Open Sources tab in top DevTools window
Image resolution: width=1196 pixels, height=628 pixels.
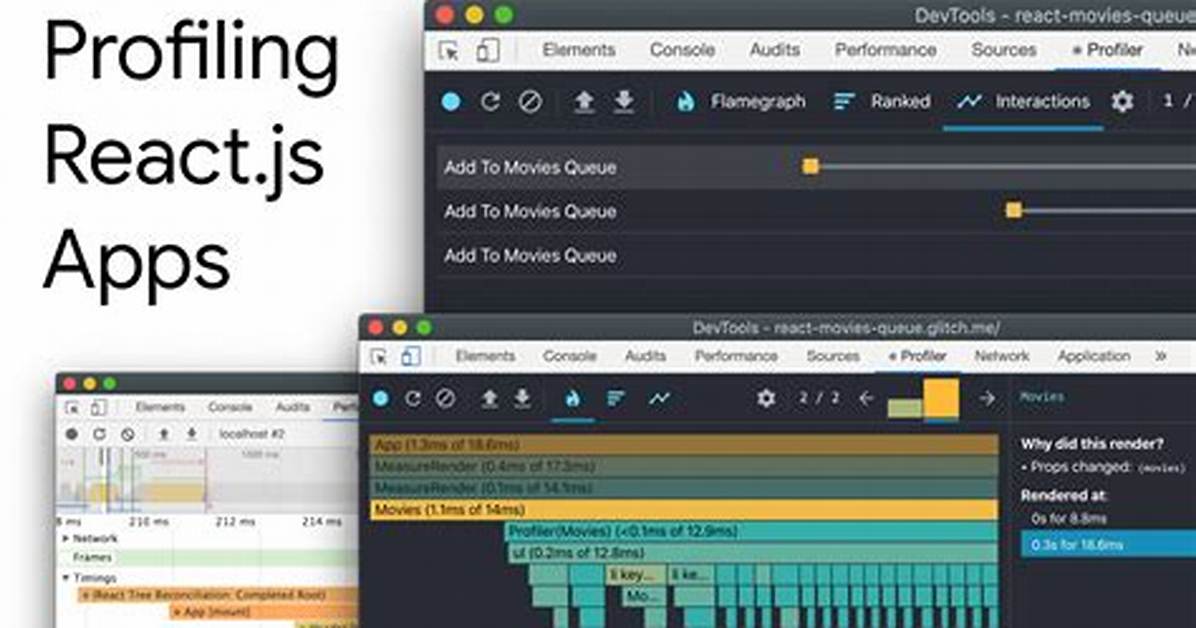point(1004,50)
